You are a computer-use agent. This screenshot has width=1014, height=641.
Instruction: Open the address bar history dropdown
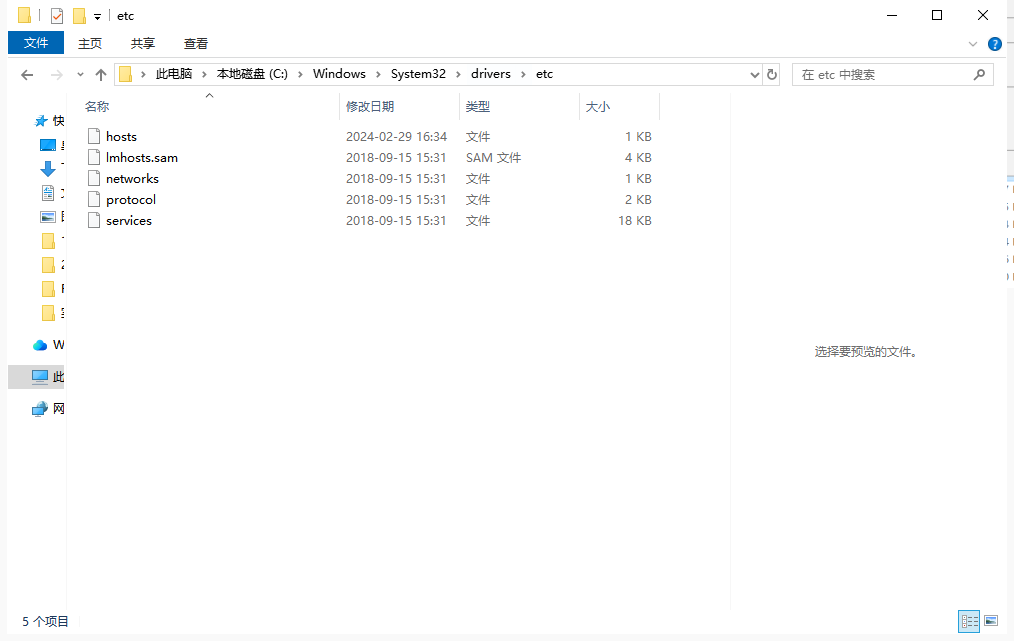click(x=755, y=75)
